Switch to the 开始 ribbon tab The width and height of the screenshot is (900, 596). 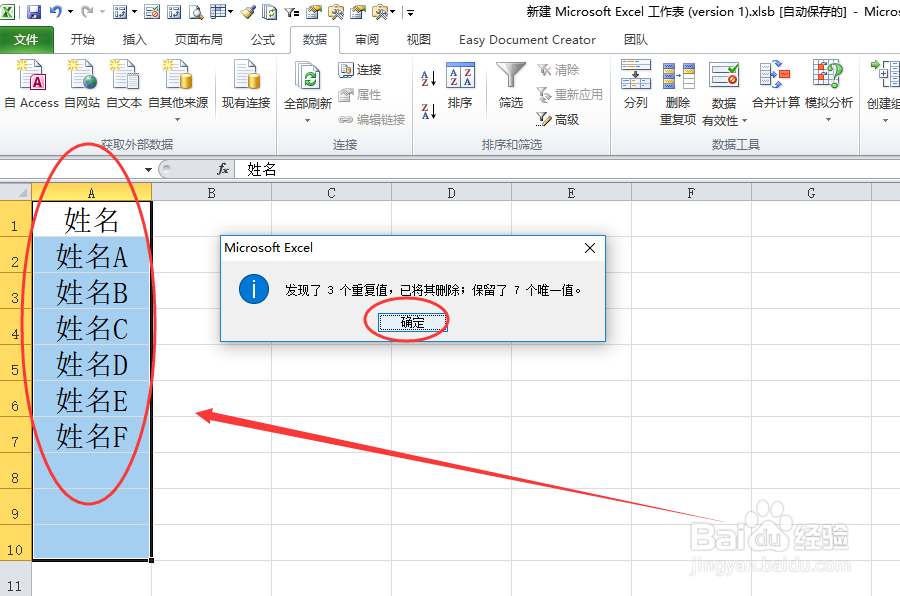click(x=83, y=40)
